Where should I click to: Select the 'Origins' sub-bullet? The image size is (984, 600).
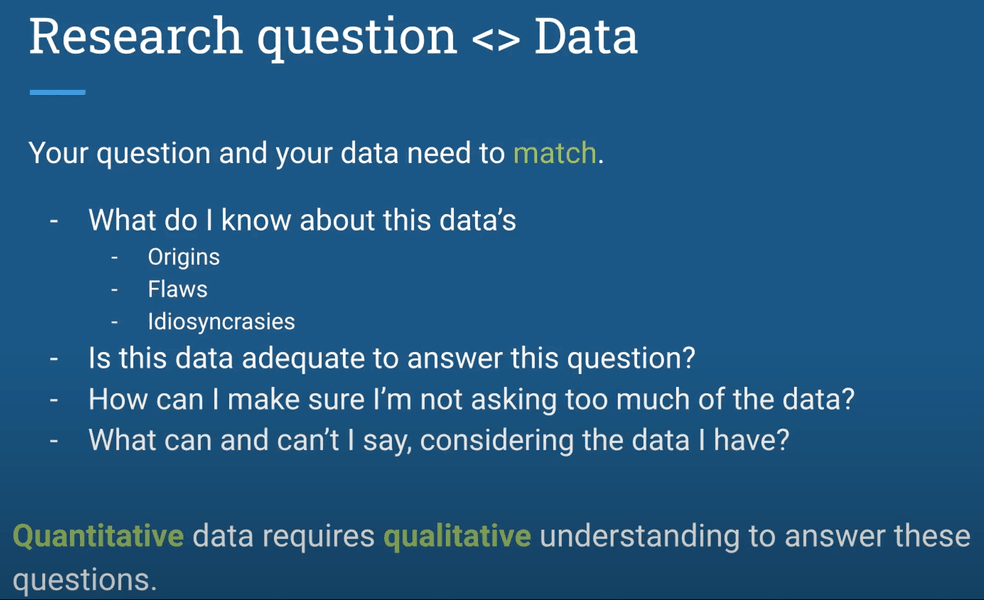184,257
